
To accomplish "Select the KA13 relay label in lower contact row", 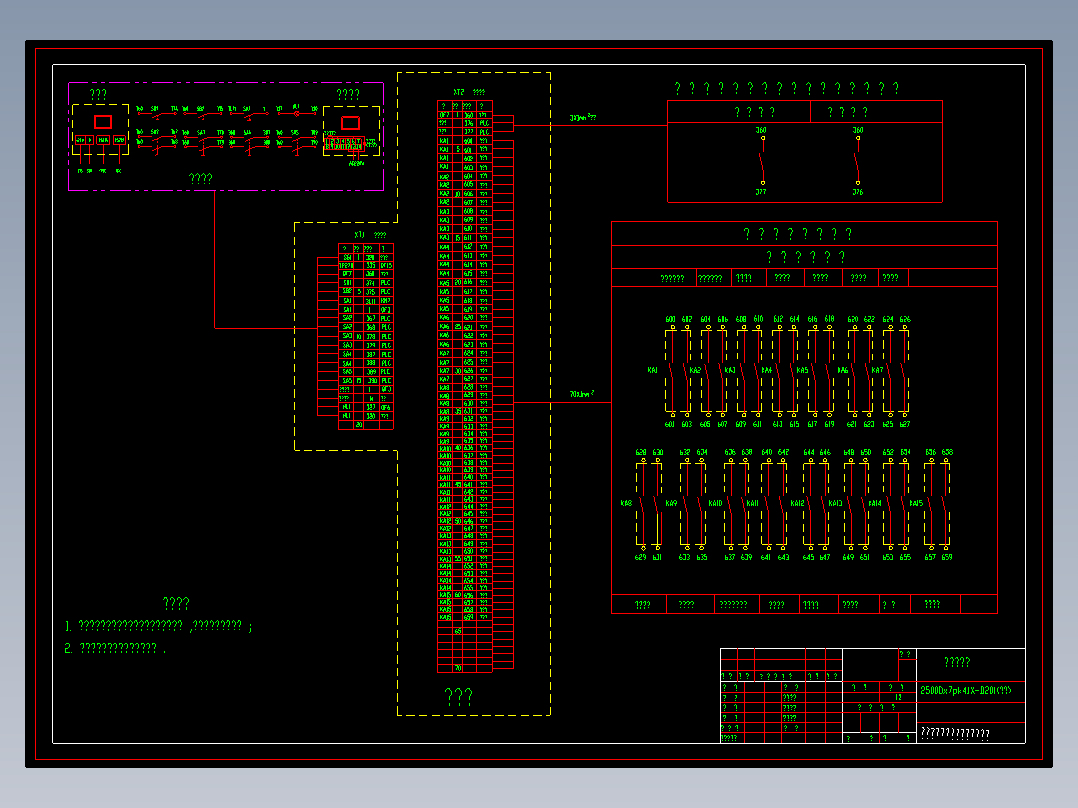I will click(835, 503).
